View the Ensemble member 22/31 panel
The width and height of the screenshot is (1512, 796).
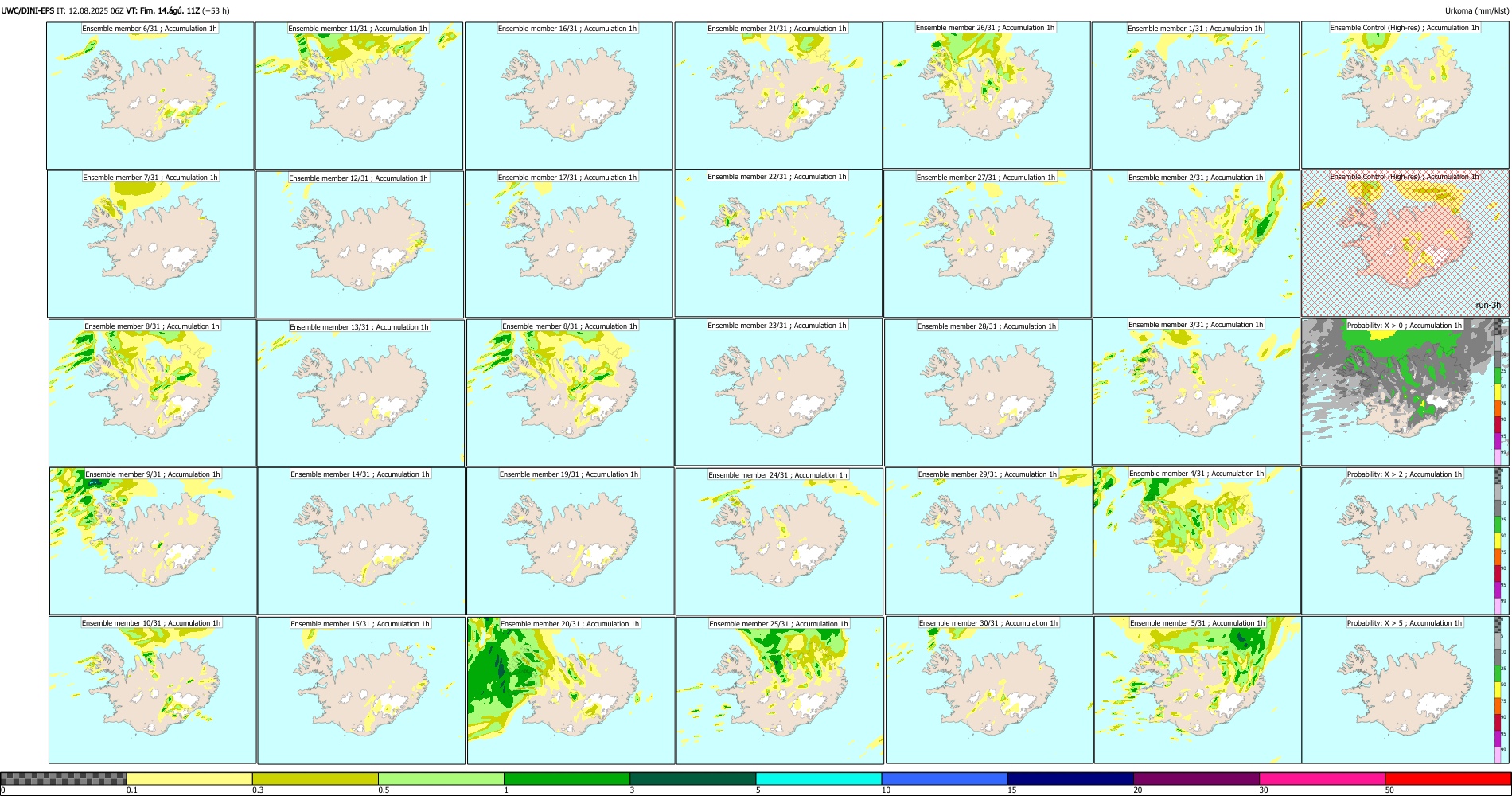(x=778, y=244)
